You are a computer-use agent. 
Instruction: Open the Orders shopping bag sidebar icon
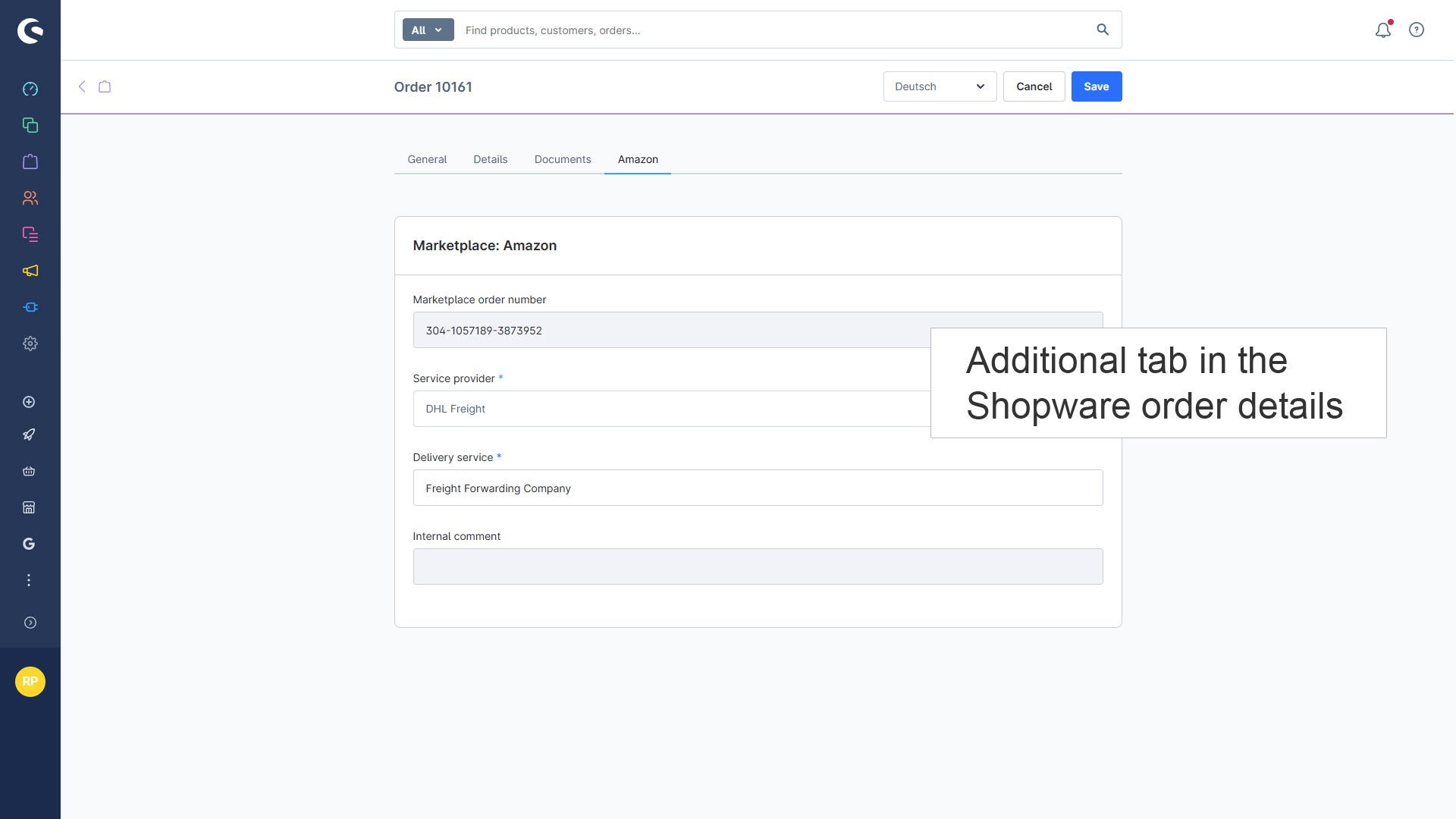point(30,162)
